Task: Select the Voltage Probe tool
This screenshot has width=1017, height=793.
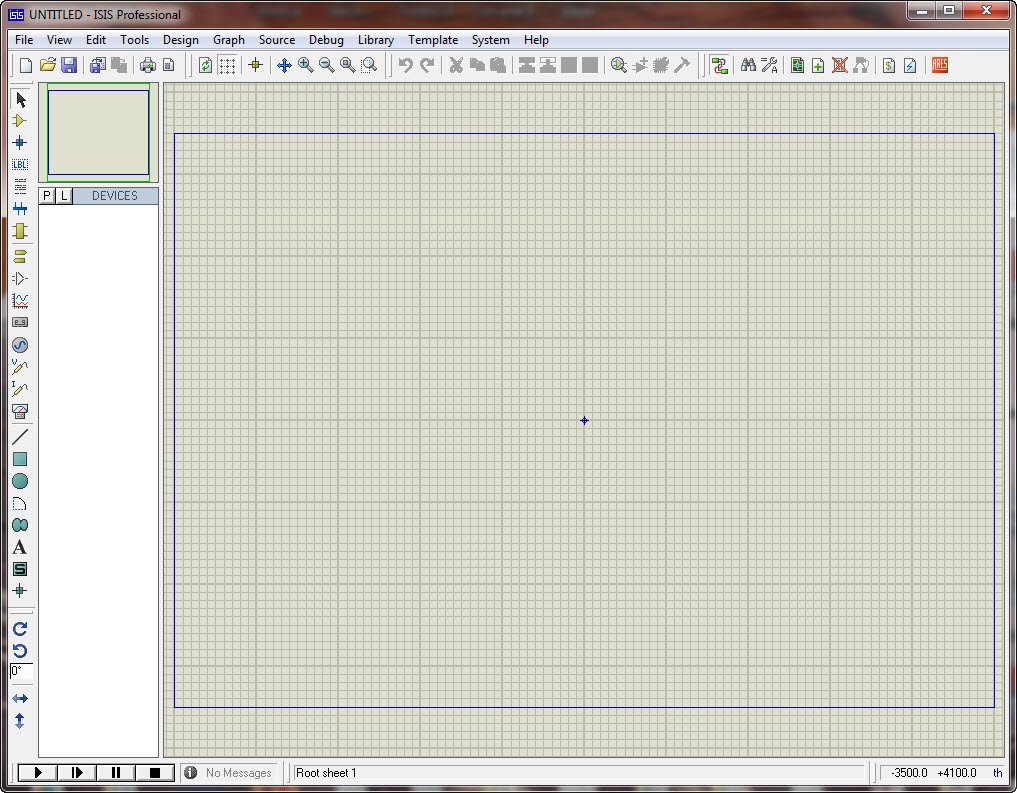Action: click(x=20, y=367)
